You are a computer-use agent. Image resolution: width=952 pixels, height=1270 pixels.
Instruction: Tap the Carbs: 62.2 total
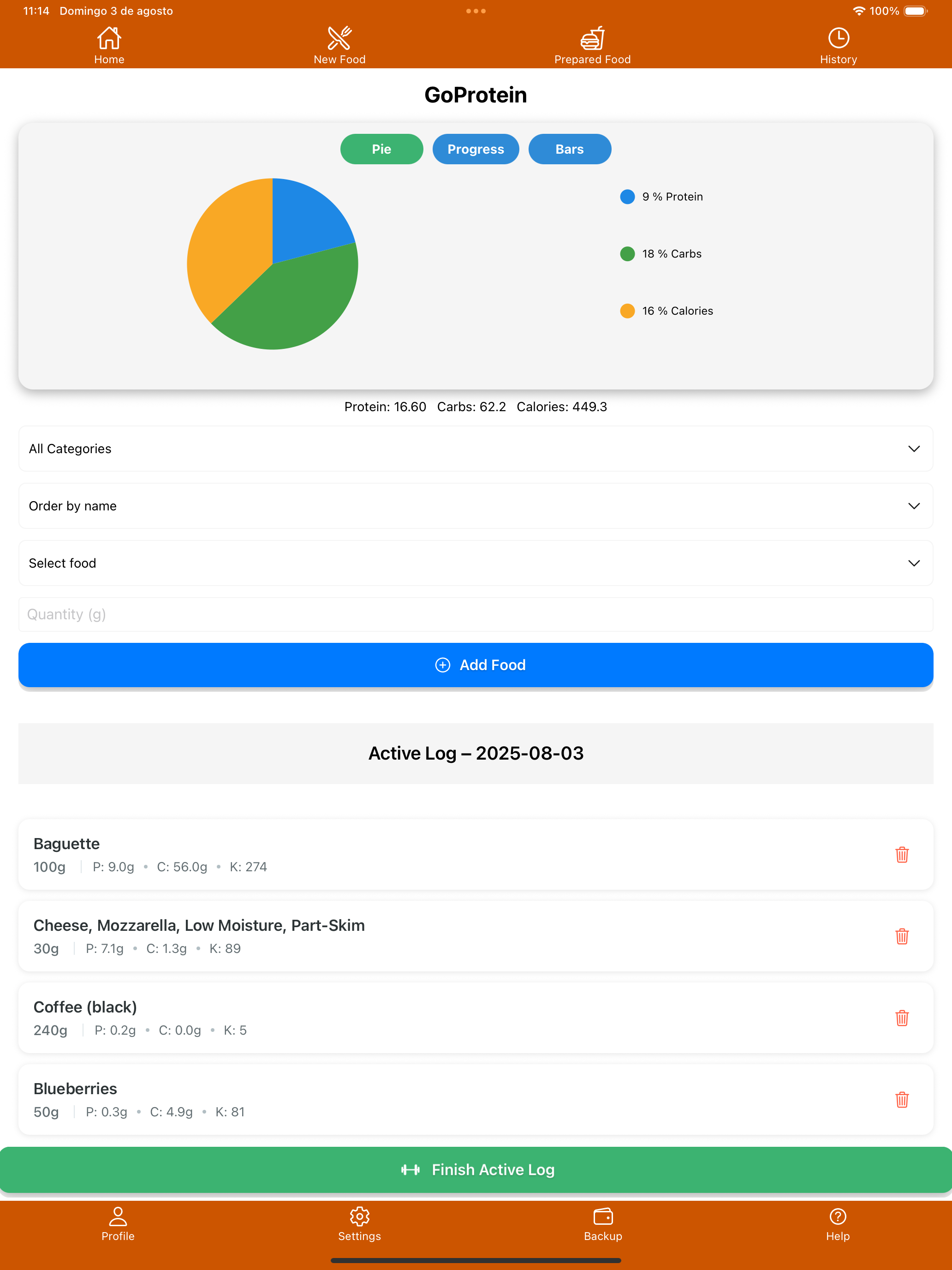coord(472,407)
